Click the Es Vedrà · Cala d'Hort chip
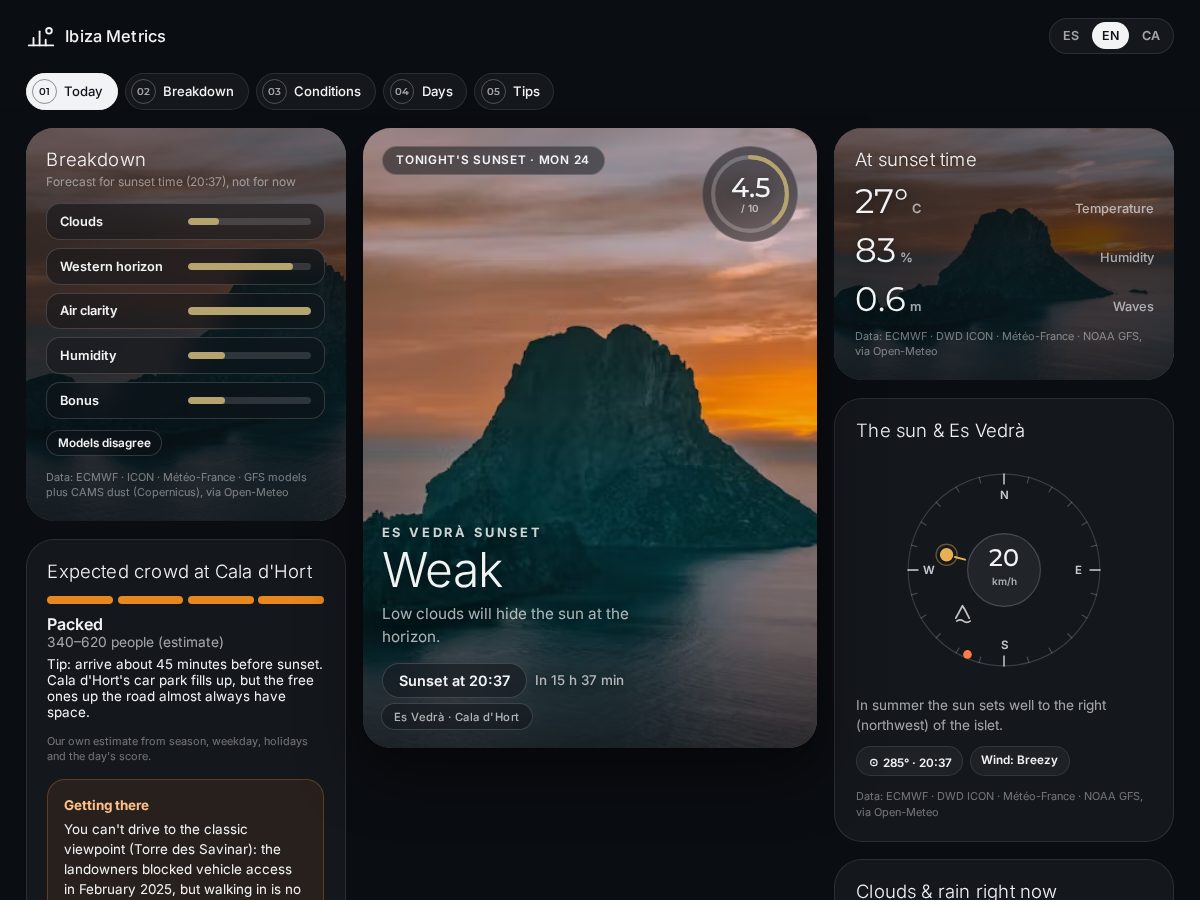Viewport: 1200px width, 900px height. point(457,717)
